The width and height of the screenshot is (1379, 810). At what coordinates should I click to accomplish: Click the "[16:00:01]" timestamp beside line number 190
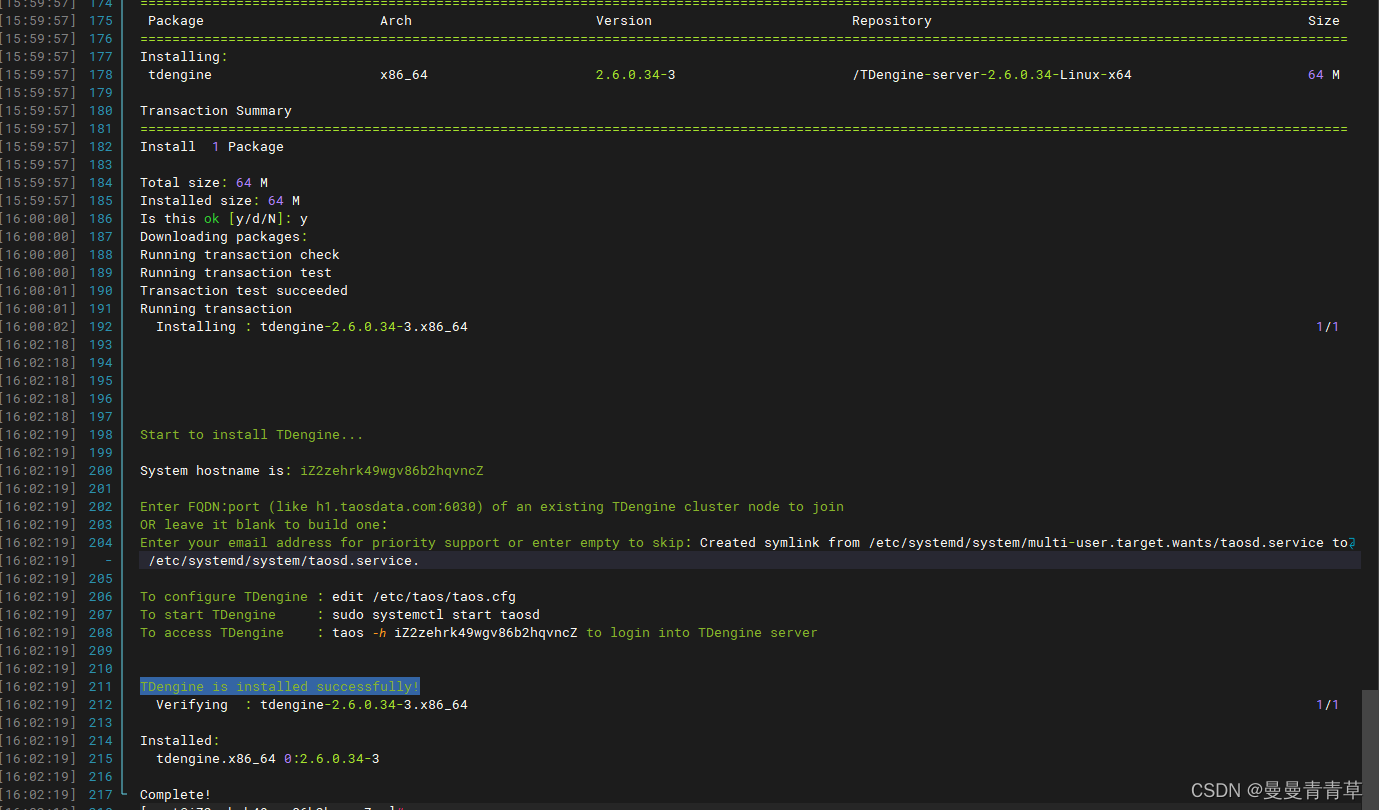38,291
